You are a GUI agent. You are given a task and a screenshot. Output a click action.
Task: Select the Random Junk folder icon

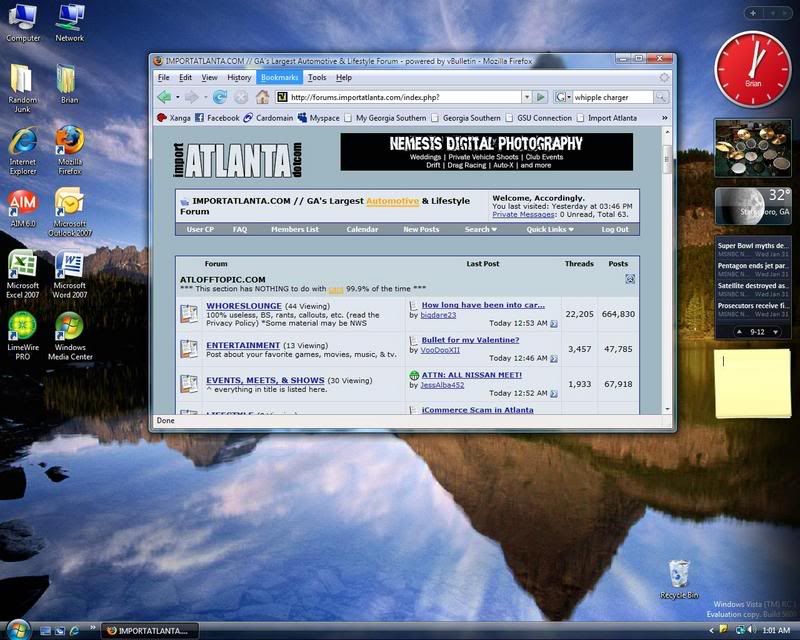(x=22, y=88)
